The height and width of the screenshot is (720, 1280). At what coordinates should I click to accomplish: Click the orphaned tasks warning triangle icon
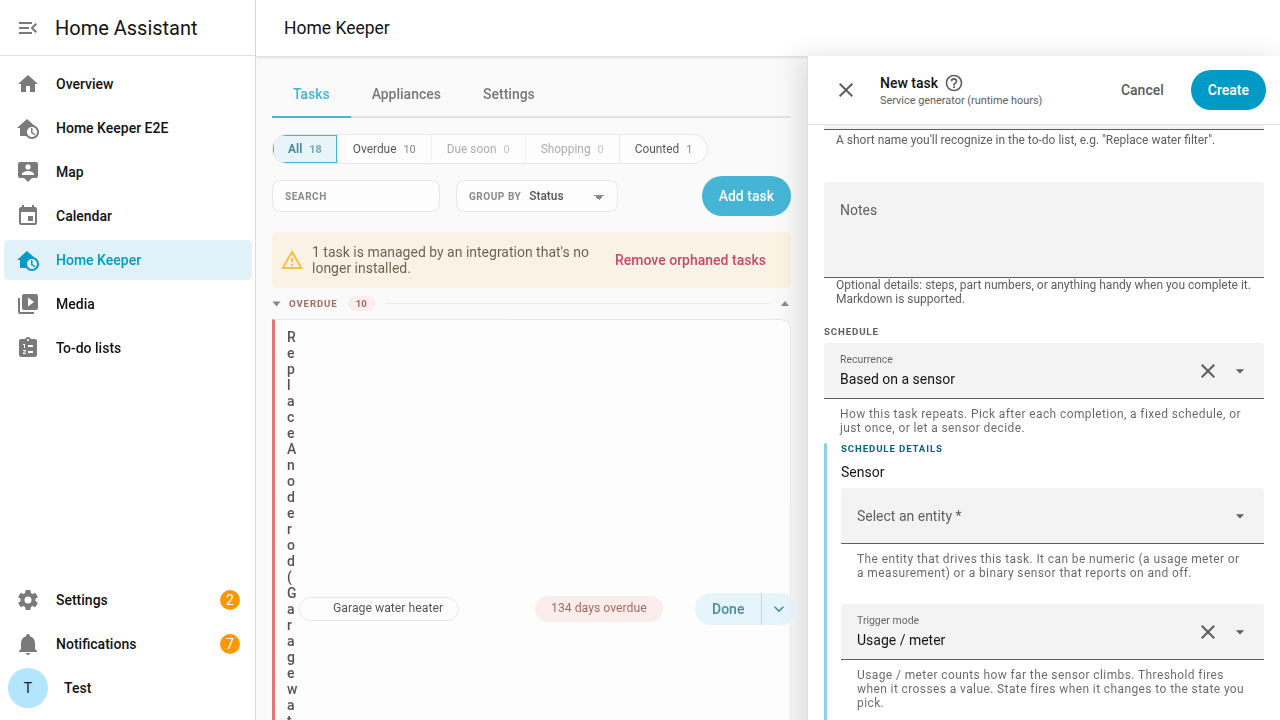pyautogui.click(x=292, y=260)
